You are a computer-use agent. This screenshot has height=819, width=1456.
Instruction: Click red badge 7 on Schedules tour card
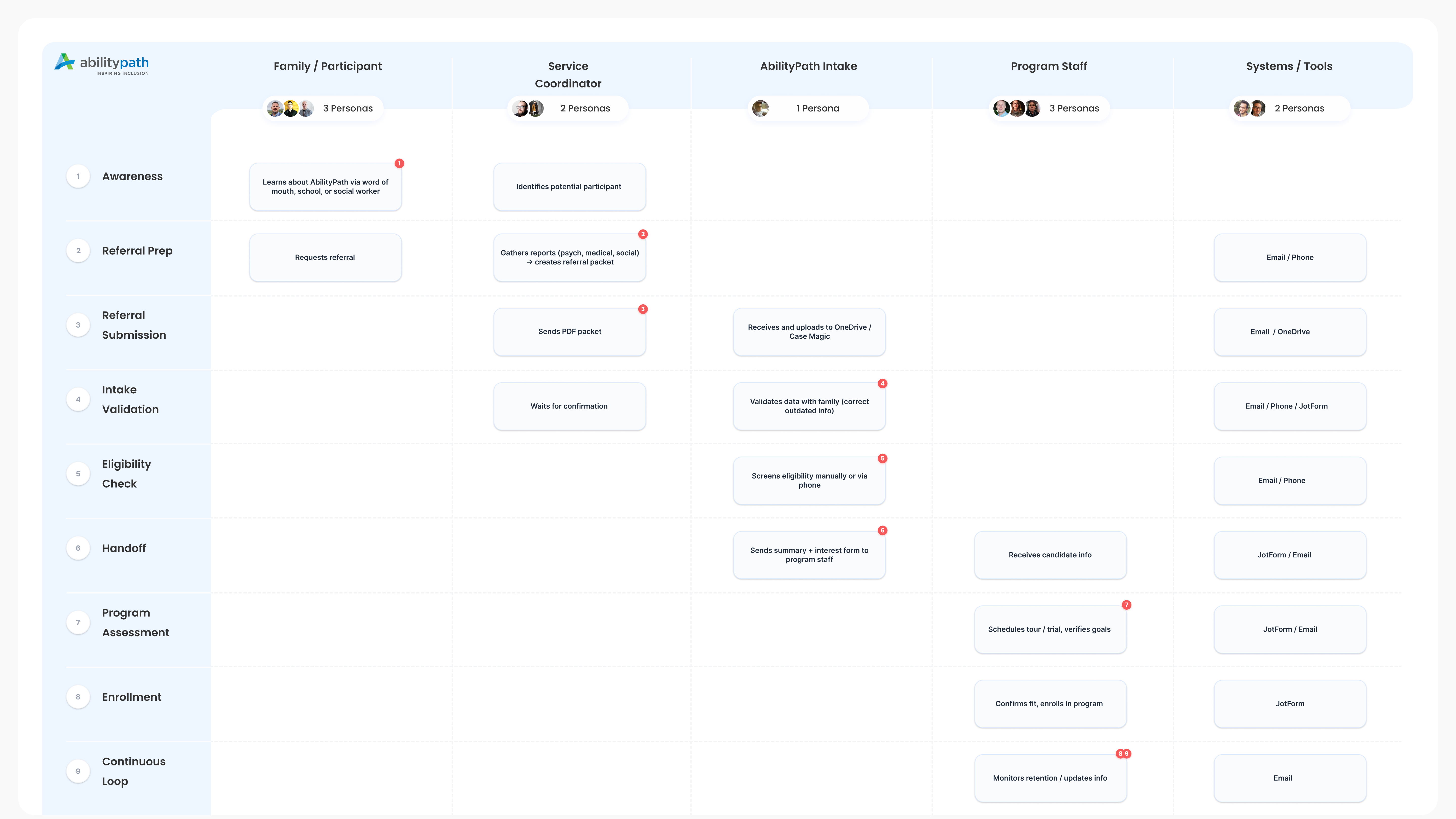[x=1126, y=605]
